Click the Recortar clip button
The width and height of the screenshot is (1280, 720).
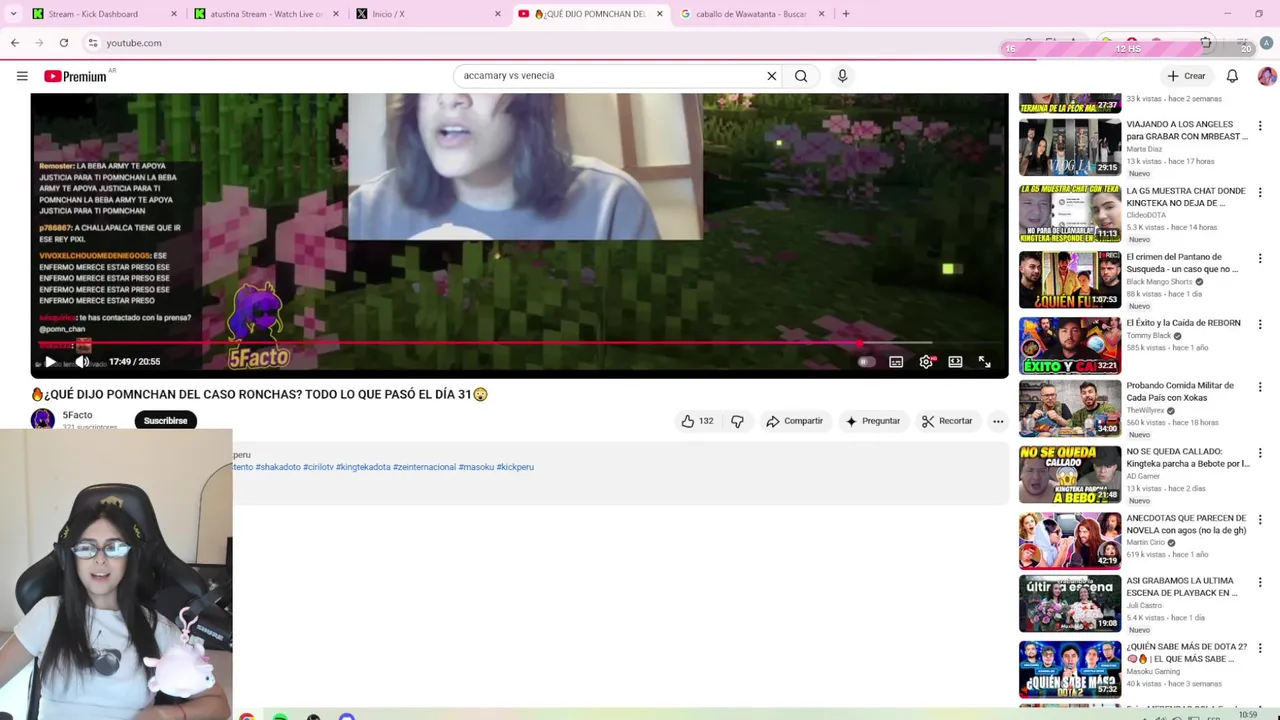(947, 421)
